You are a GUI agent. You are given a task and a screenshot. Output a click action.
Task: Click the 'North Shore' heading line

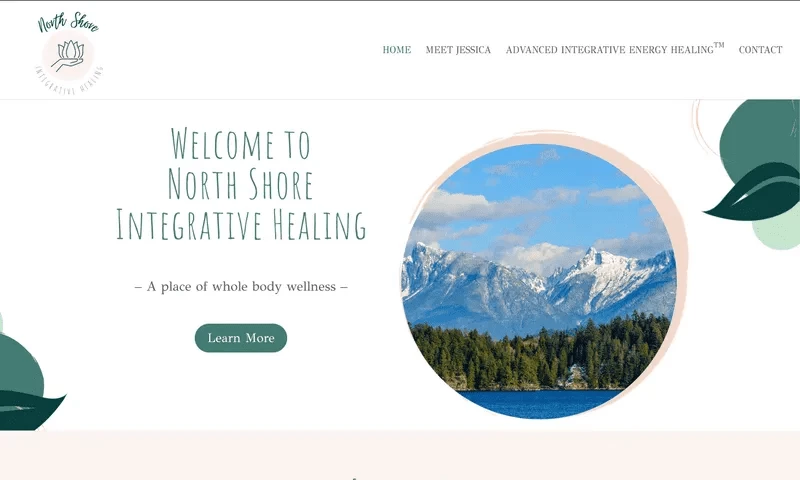pos(241,184)
